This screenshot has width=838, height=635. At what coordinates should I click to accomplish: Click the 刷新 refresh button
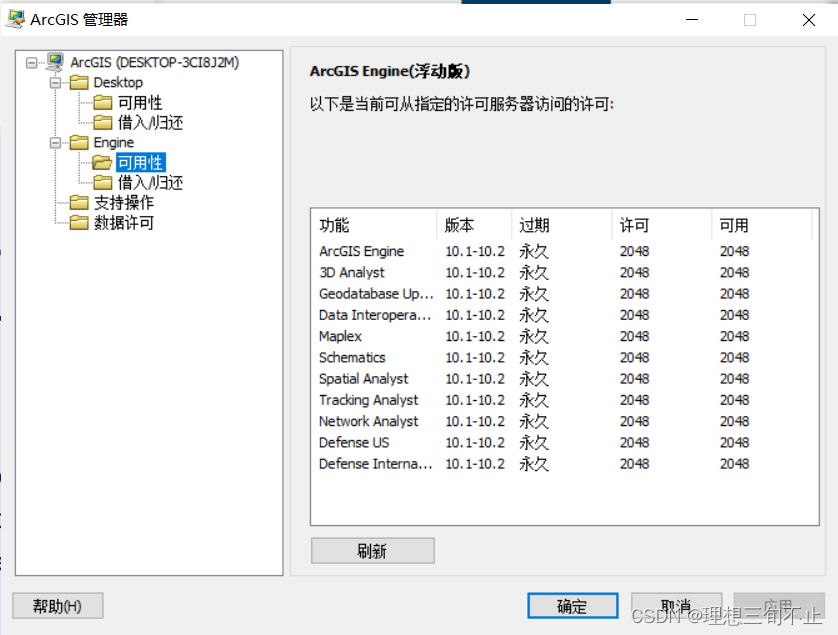click(373, 551)
